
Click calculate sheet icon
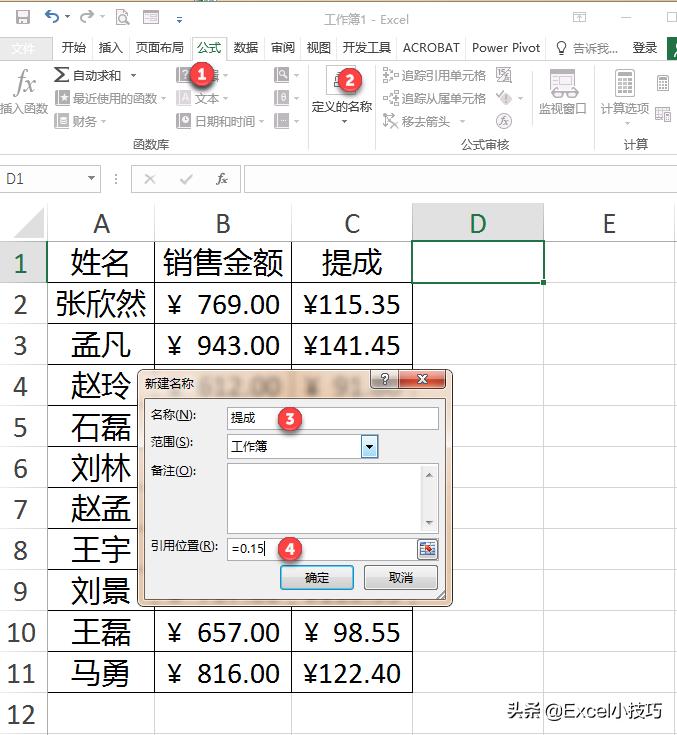click(663, 113)
